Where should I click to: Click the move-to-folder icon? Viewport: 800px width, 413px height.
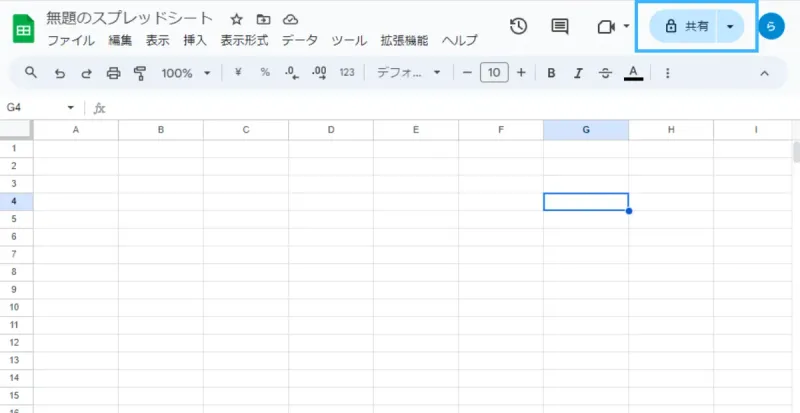(x=263, y=20)
